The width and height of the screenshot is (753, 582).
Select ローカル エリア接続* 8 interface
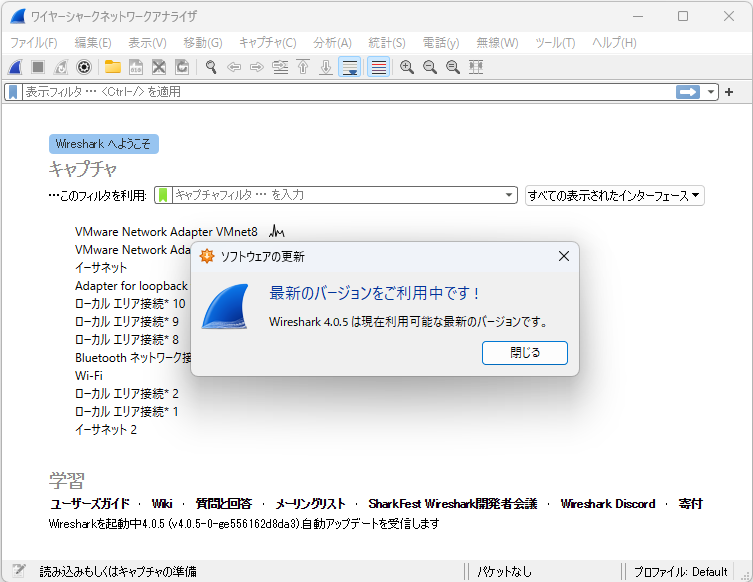(127, 340)
